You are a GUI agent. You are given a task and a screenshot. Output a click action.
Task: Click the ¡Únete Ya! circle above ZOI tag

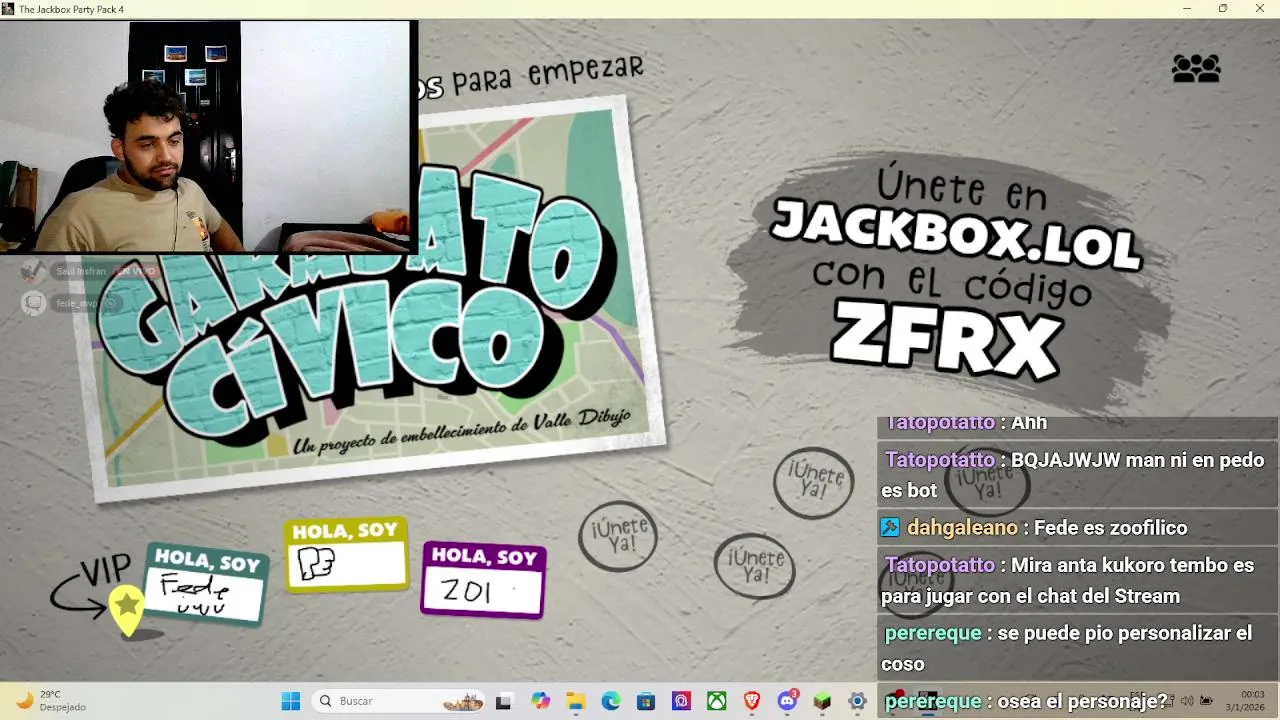(x=618, y=536)
